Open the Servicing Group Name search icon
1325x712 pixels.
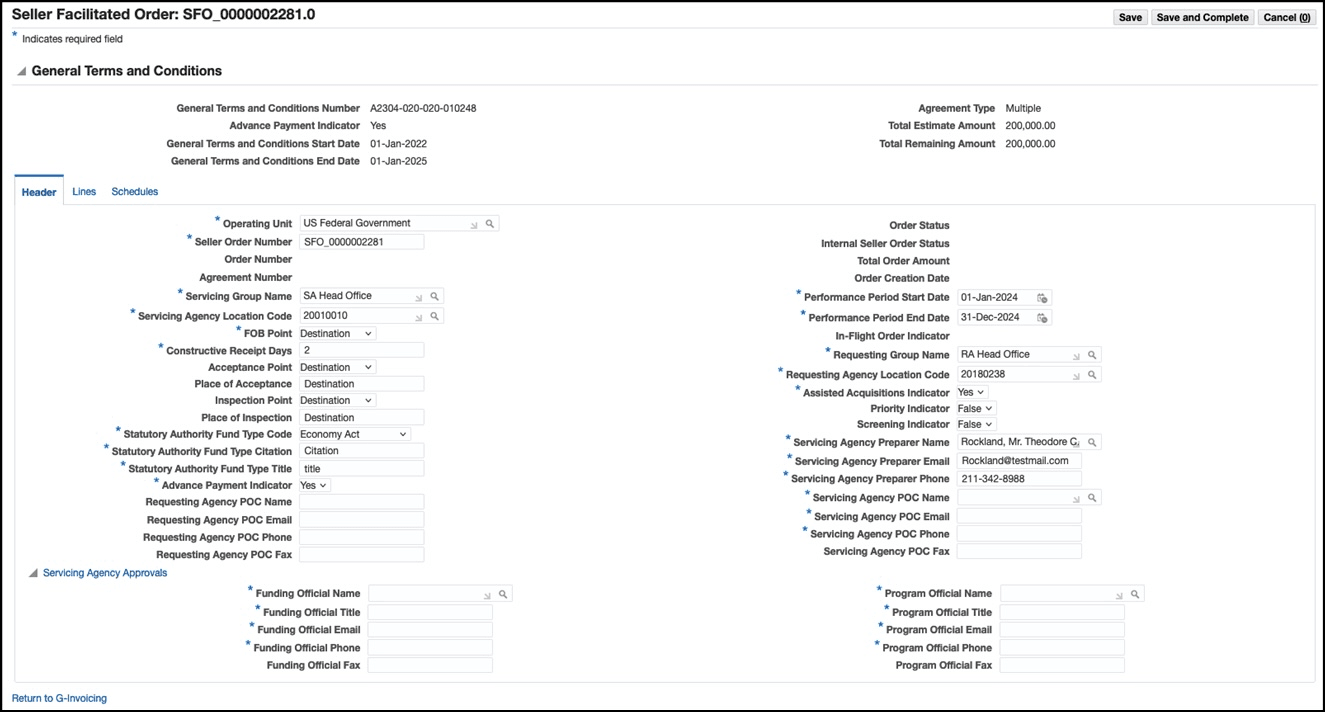[x=435, y=296]
